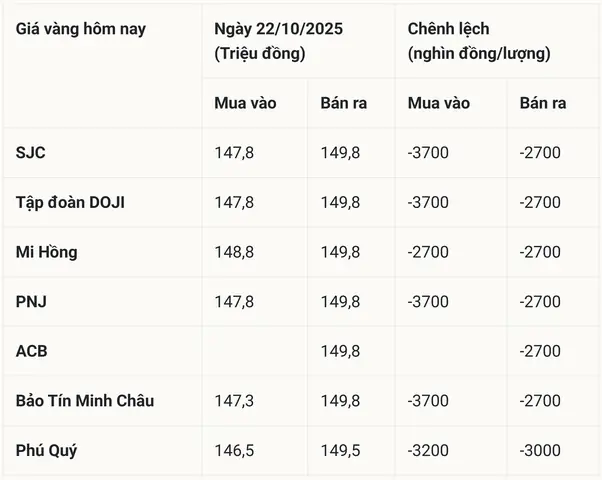
Task: Click ACB sell price 149,8
Action: [341, 351]
